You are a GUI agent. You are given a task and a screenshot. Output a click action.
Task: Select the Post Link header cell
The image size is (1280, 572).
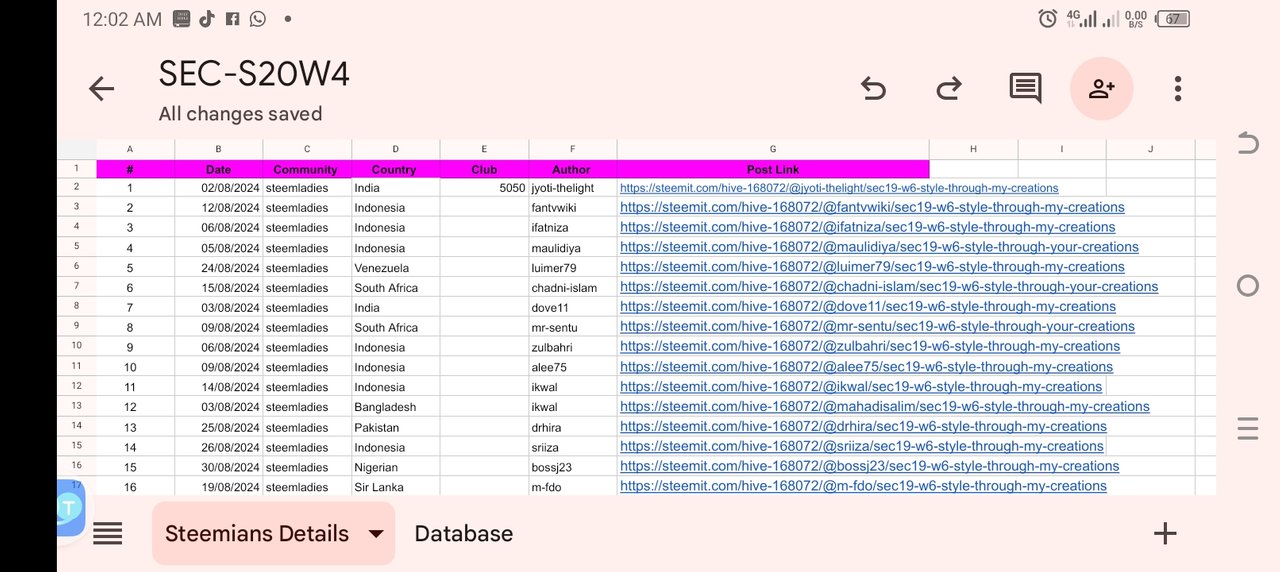tap(773, 169)
